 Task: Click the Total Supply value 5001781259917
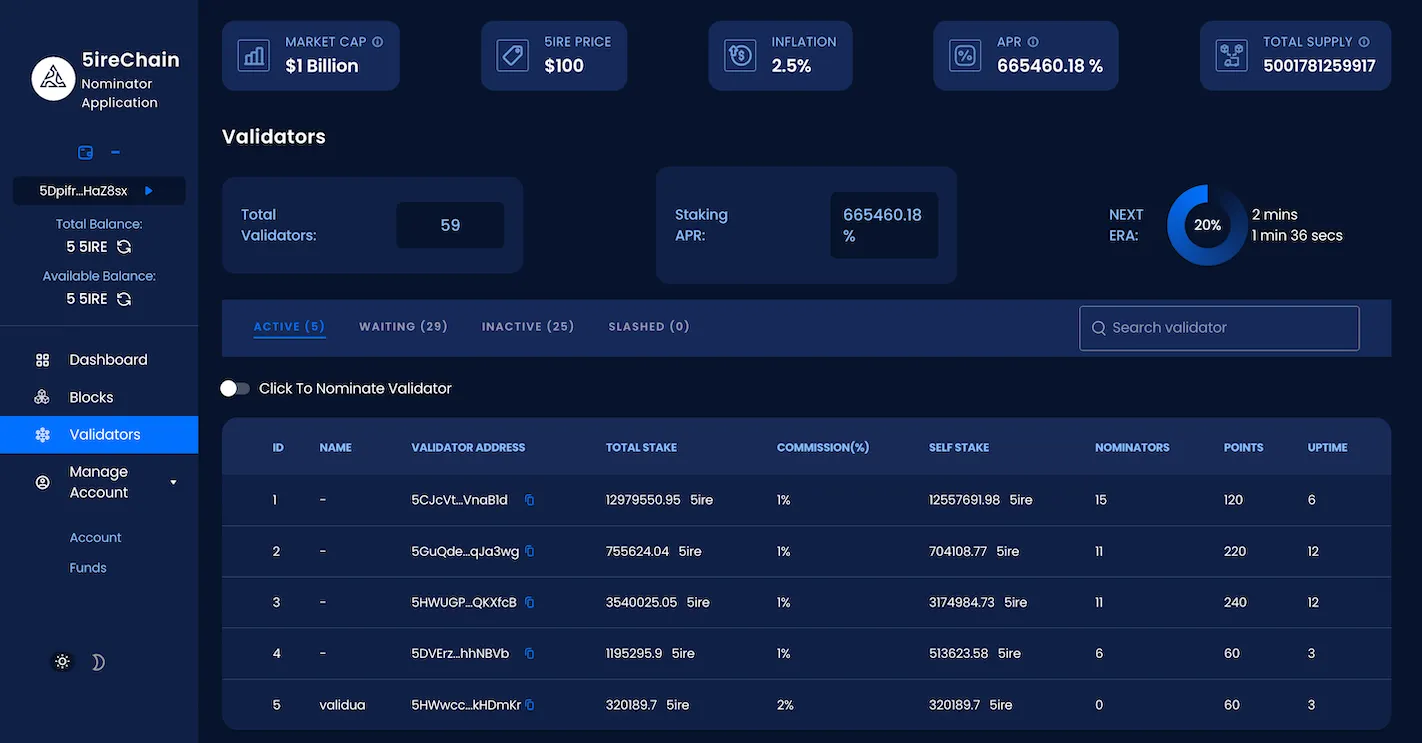(x=1319, y=66)
